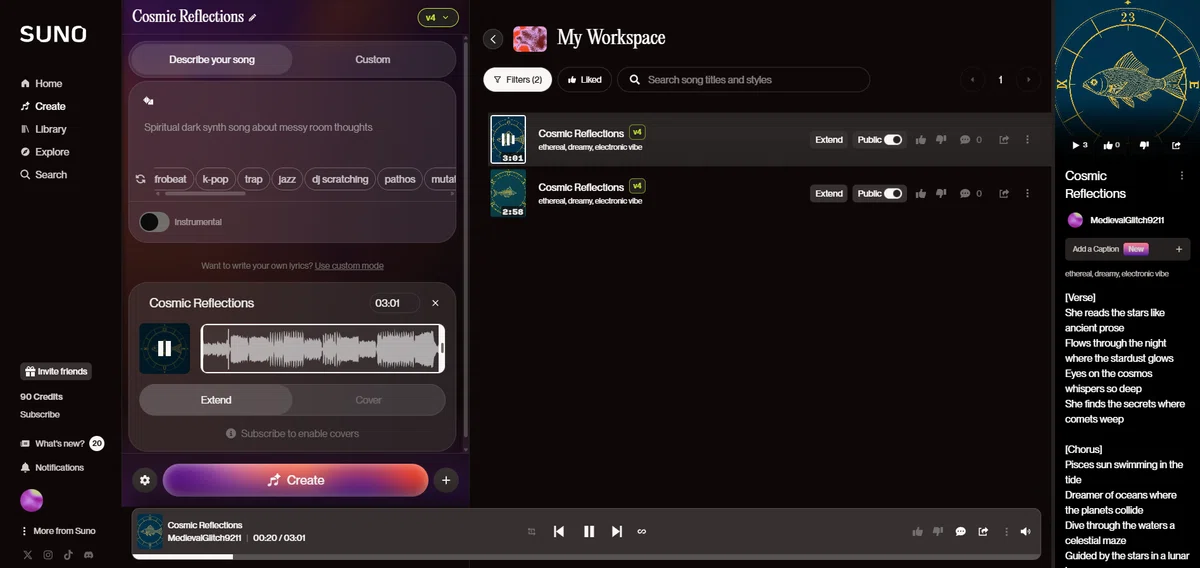
Task: Click the Subscribe link in the sidebar
Action: tap(40, 414)
